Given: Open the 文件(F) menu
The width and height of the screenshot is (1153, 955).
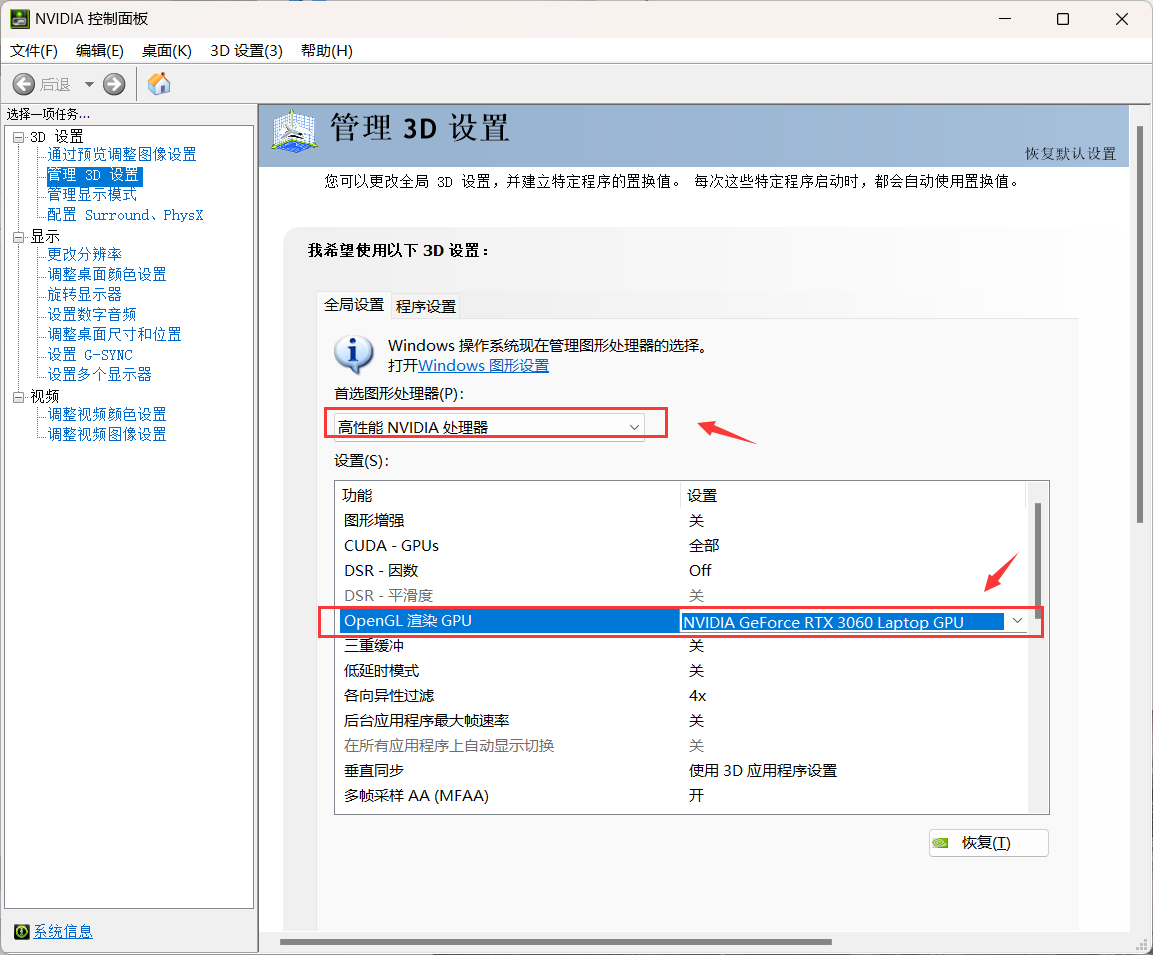Looking at the screenshot, I should coord(34,51).
